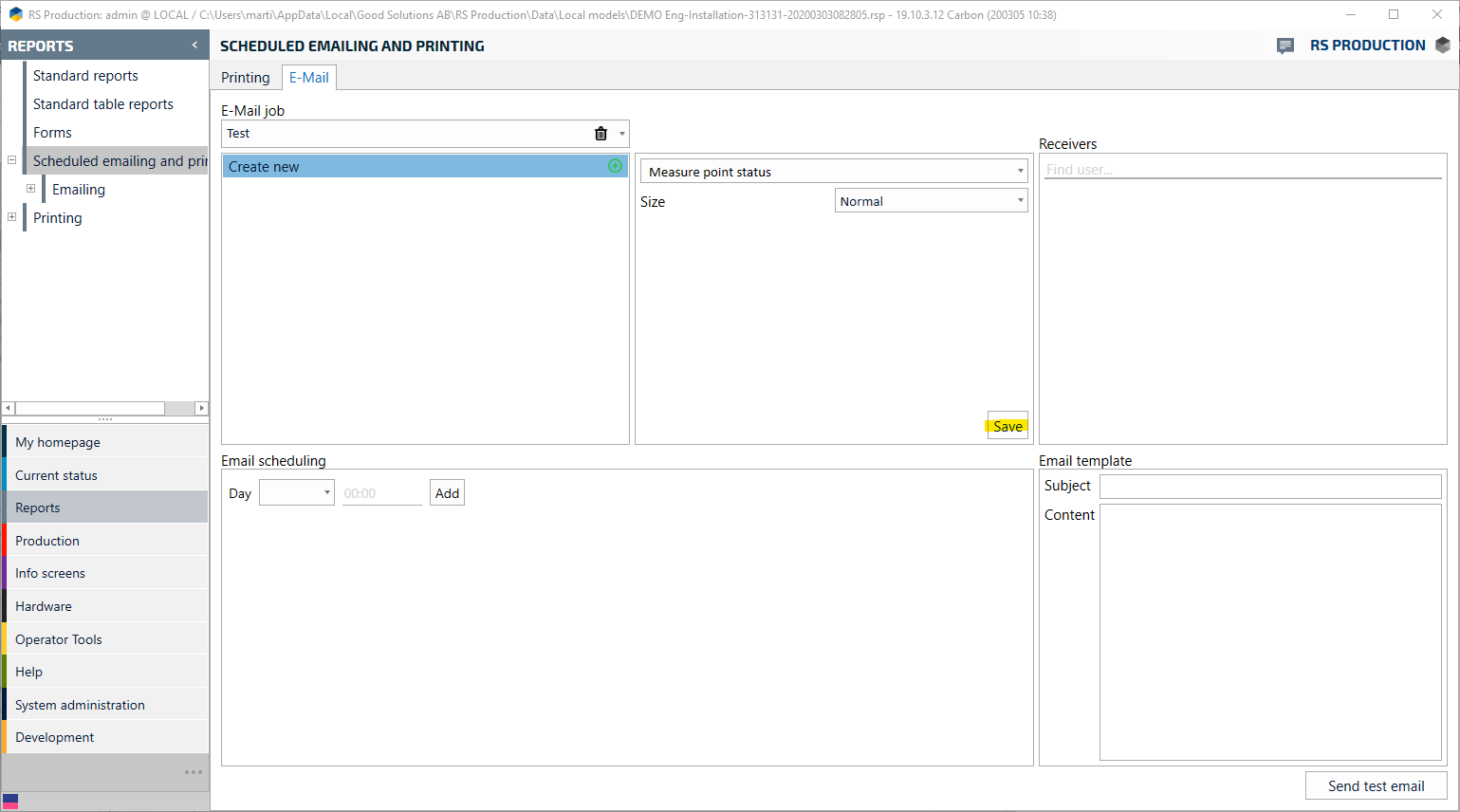Click the Send test email button

1376,785
